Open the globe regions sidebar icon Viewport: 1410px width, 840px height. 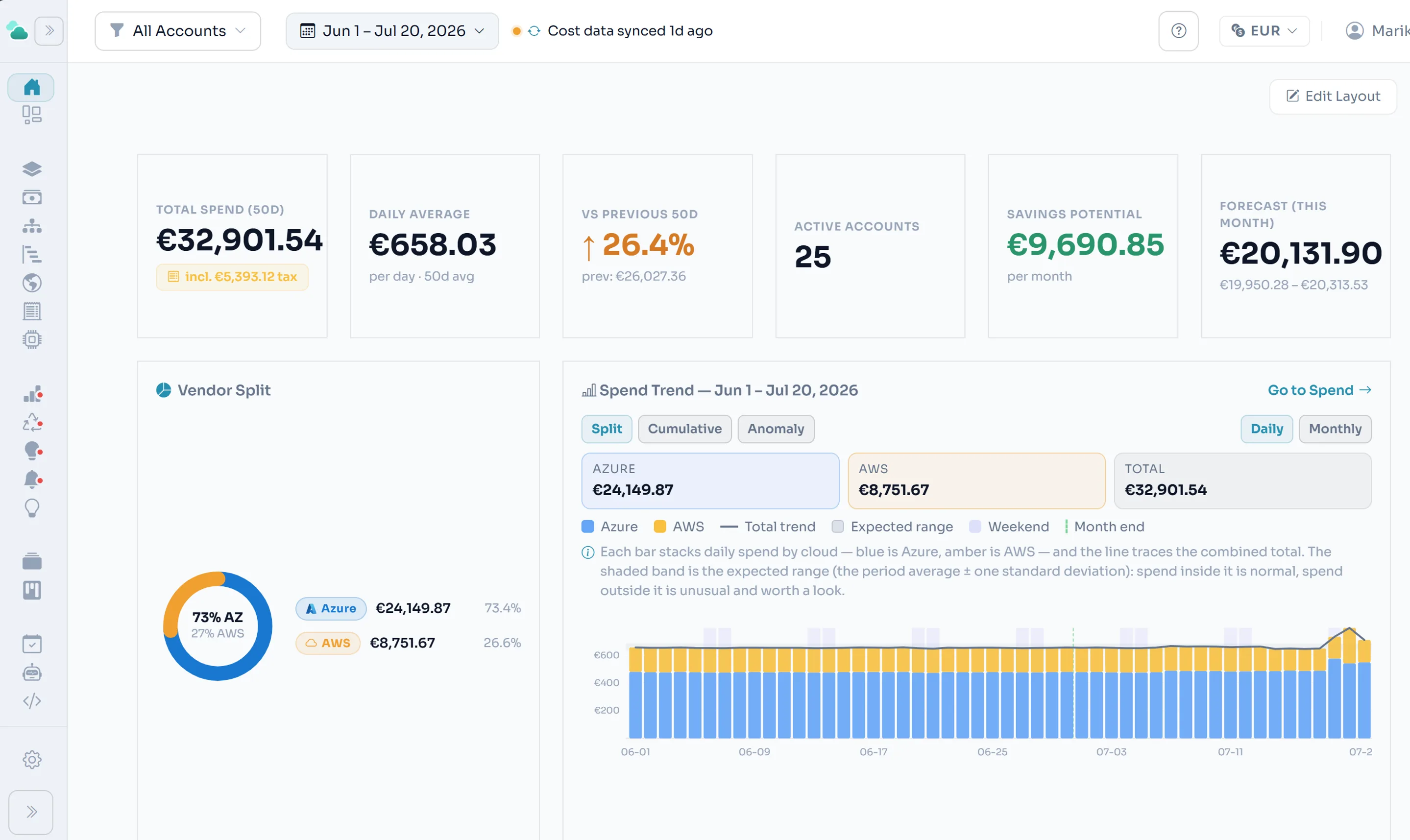pos(32,283)
